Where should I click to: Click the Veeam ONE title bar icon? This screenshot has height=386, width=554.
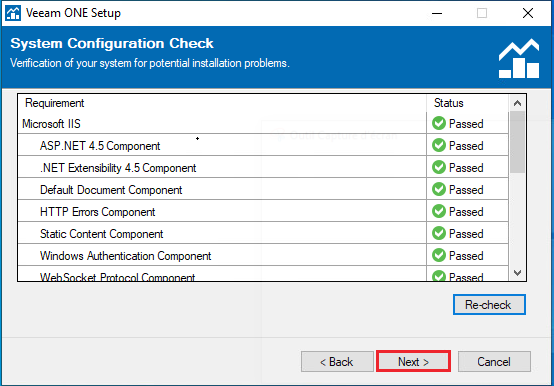coord(13,13)
